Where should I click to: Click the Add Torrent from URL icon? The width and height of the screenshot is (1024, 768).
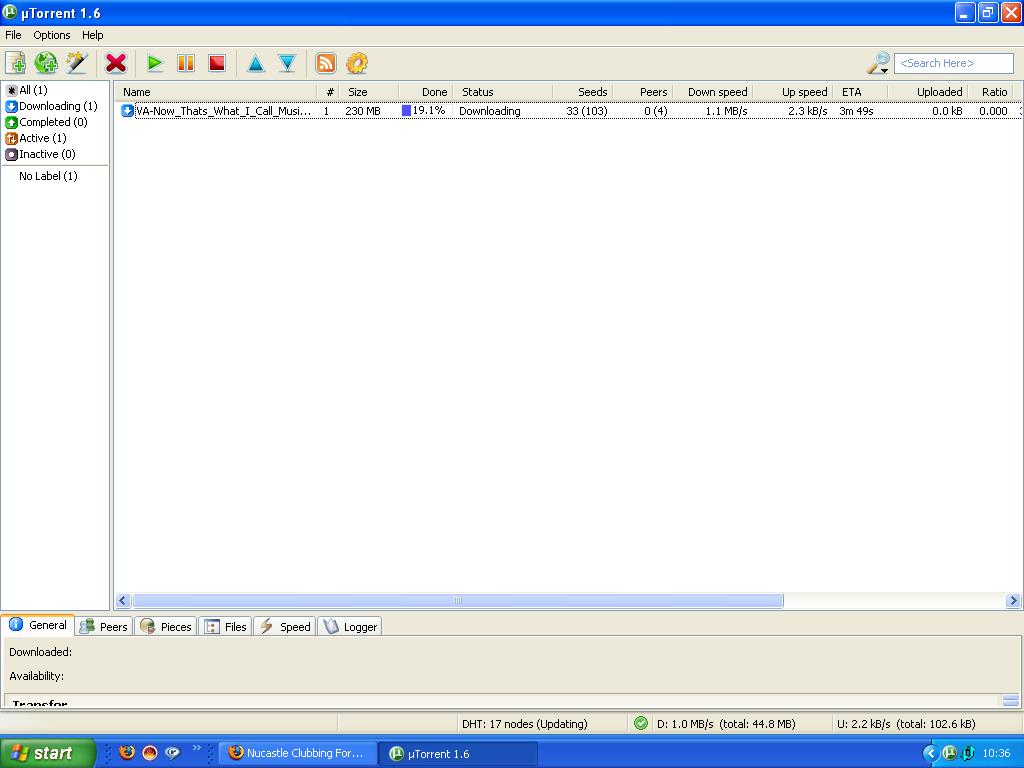click(46, 63)
